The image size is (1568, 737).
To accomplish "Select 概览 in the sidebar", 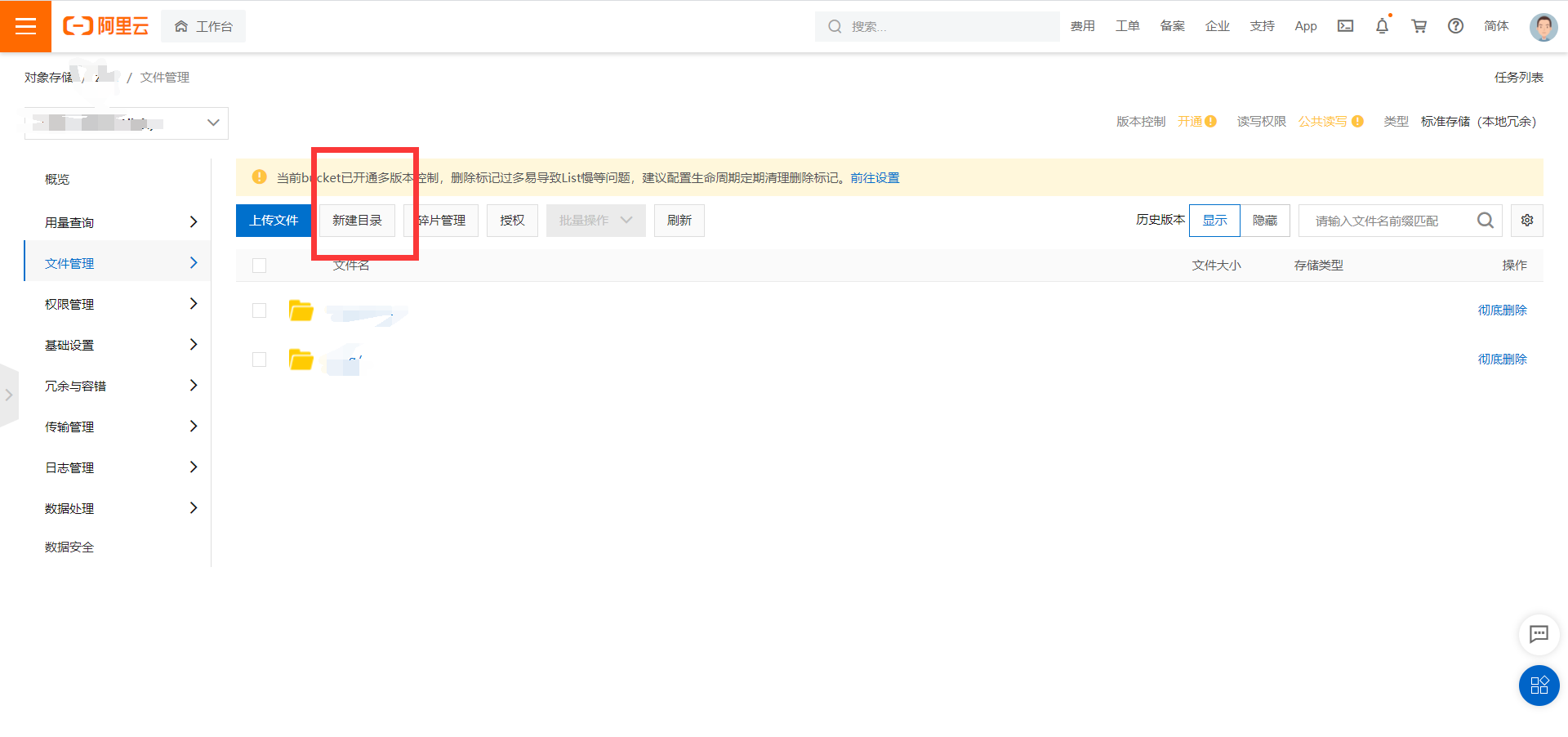I will click(x=56, y=179).
